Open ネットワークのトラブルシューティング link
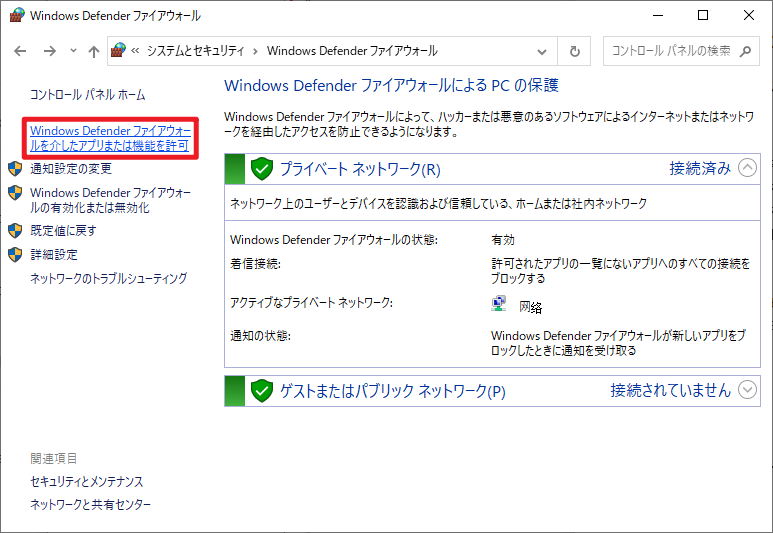 click(108, 279)
